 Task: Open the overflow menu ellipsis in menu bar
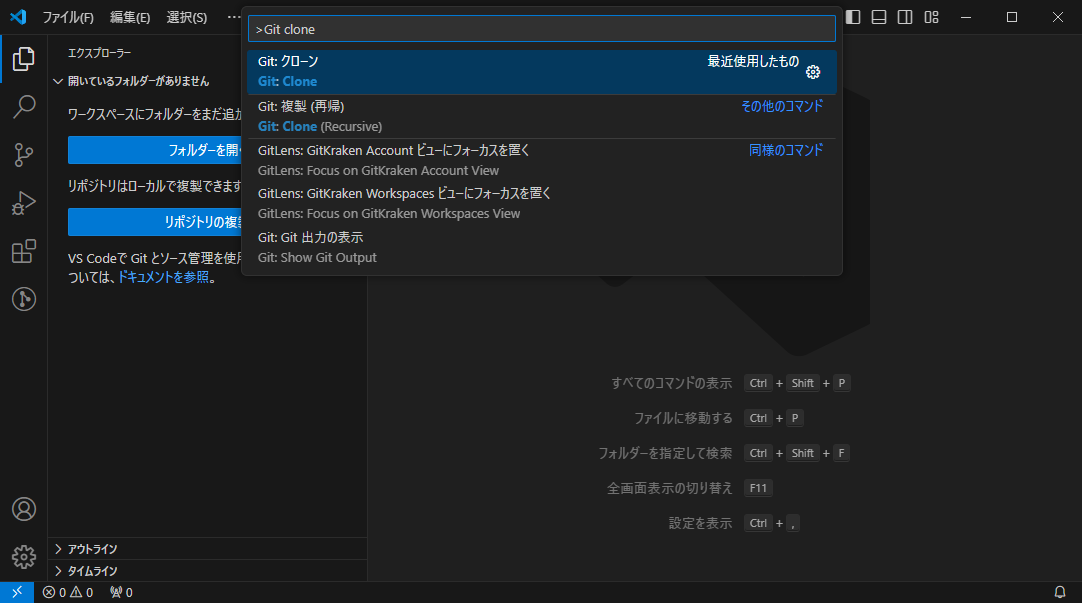[x=233, y=17]
